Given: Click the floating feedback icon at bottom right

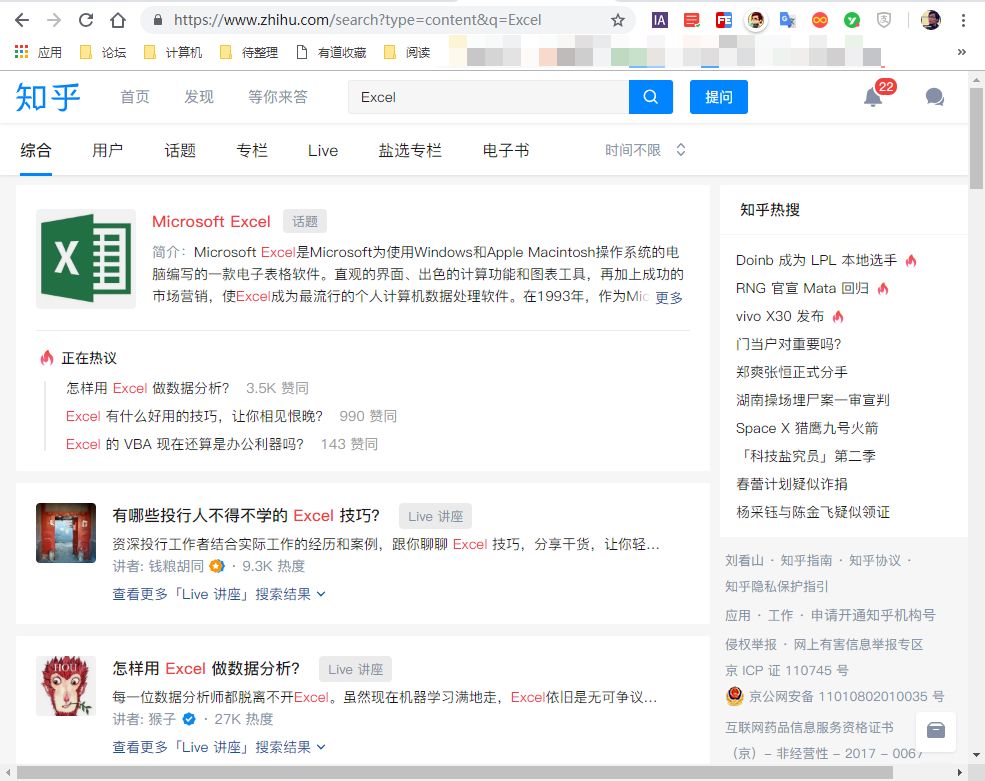Looking at the screenshot, I should point(936,731).
